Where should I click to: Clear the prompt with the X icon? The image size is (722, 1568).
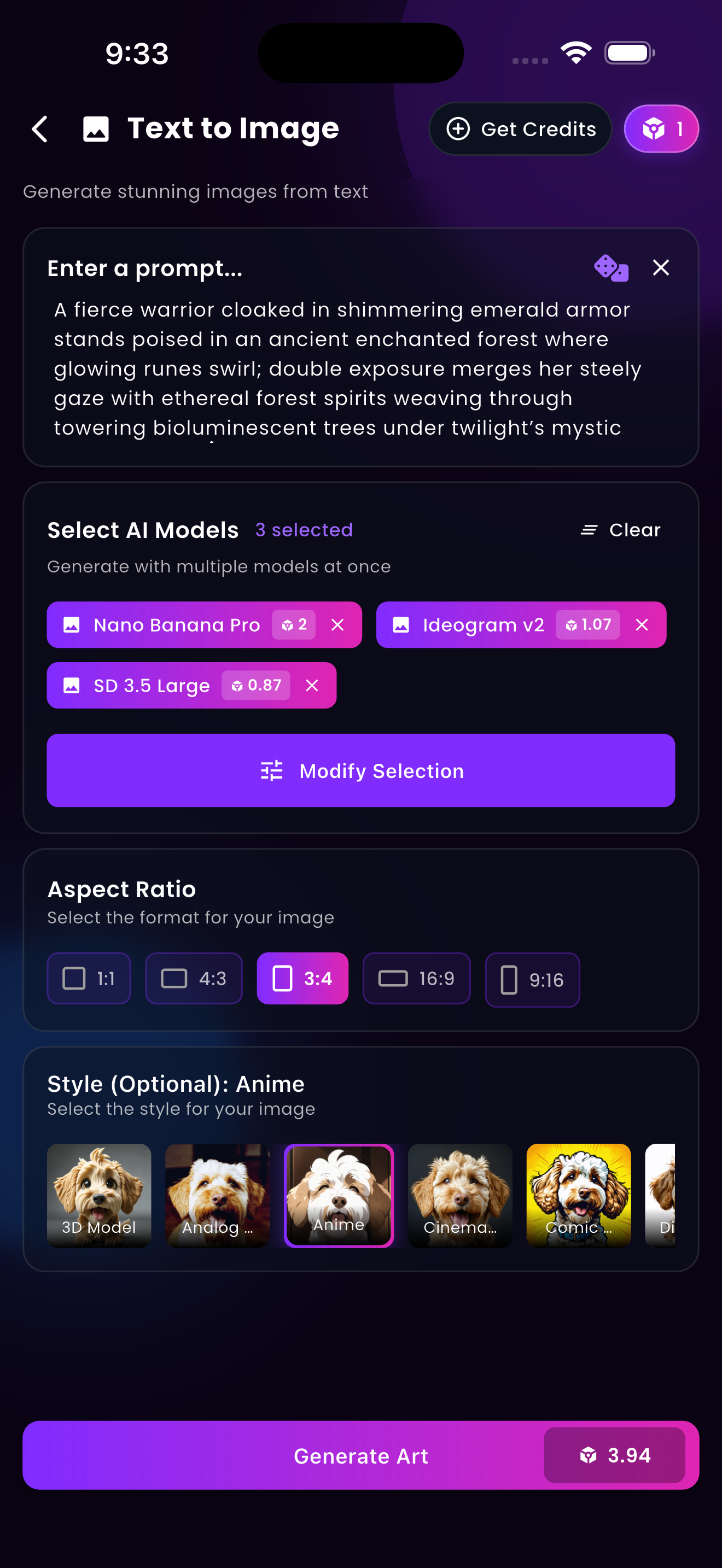coord(661,268)
